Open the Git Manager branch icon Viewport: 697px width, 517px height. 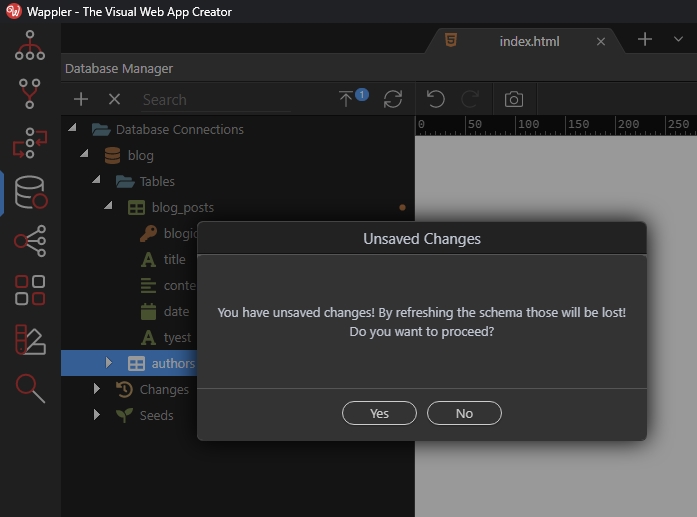(30, 94)
